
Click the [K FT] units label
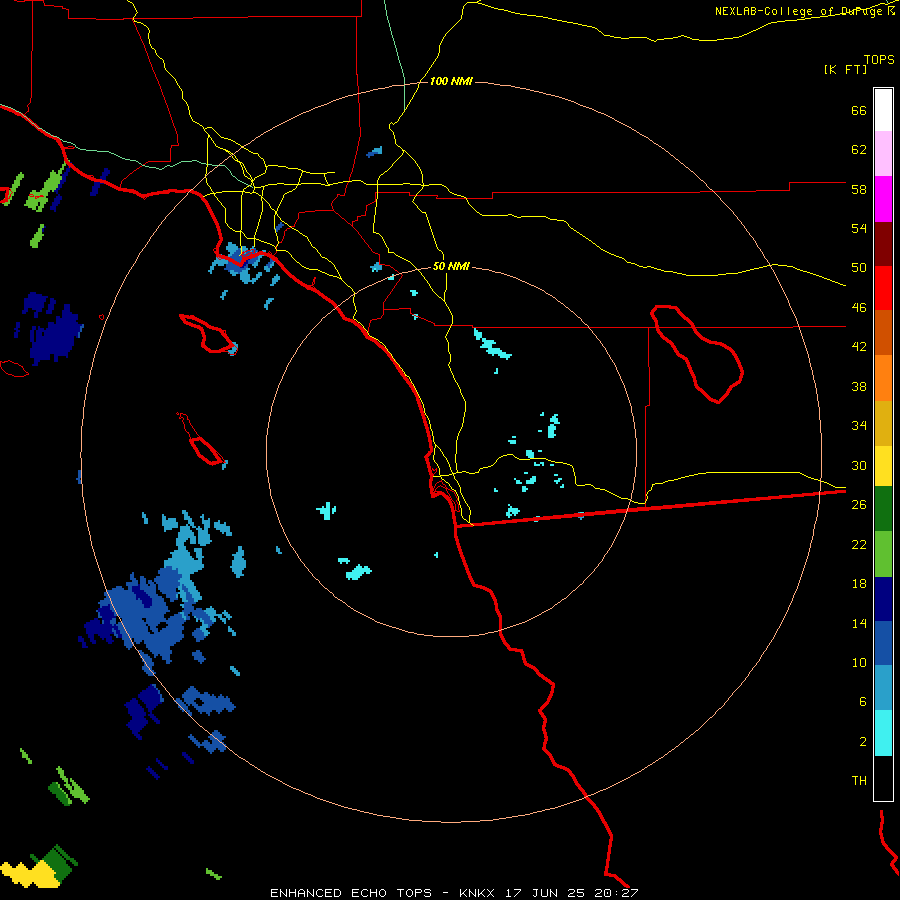tap(845, 69)
